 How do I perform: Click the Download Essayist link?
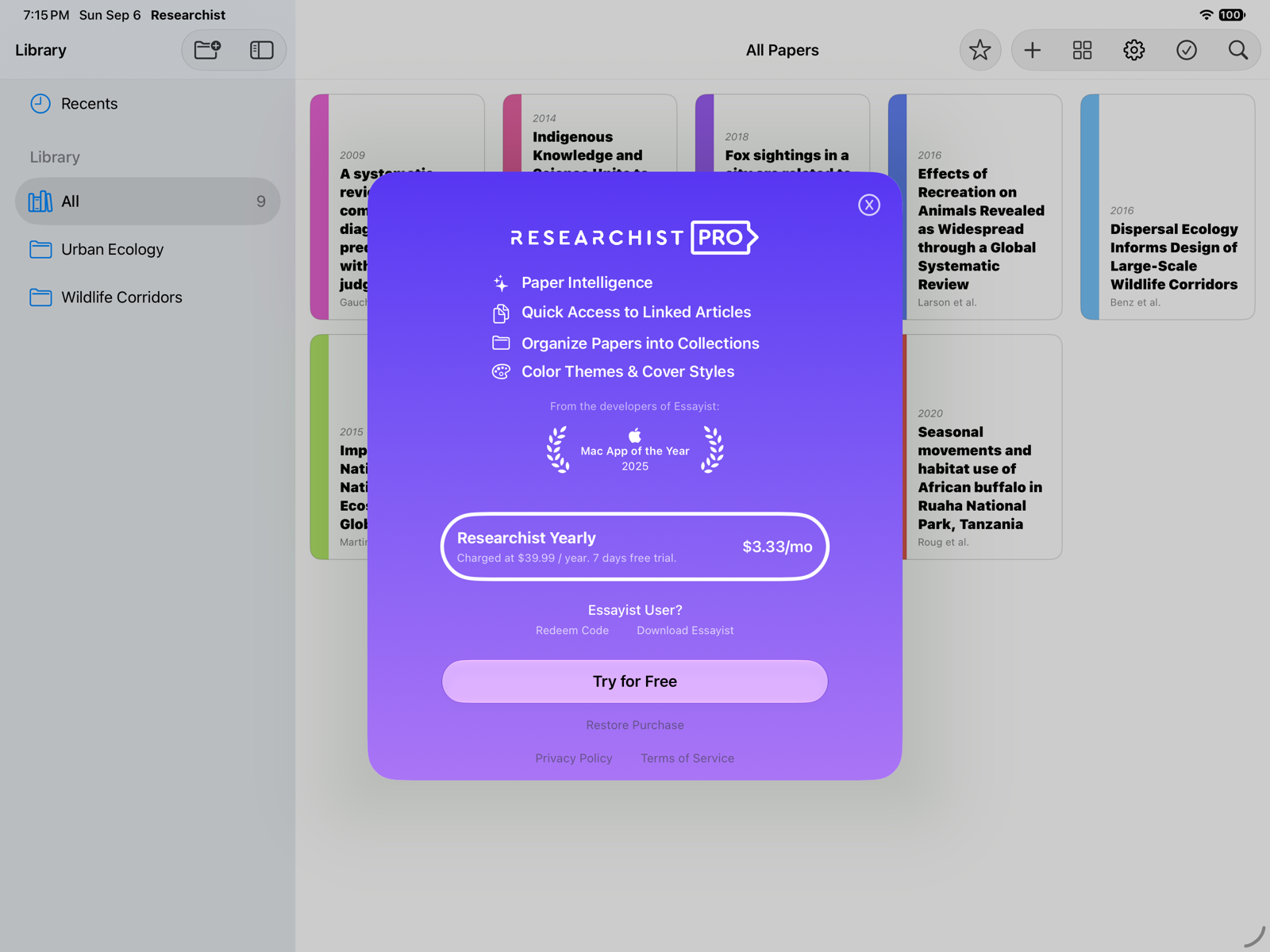(x=685, y=631)
